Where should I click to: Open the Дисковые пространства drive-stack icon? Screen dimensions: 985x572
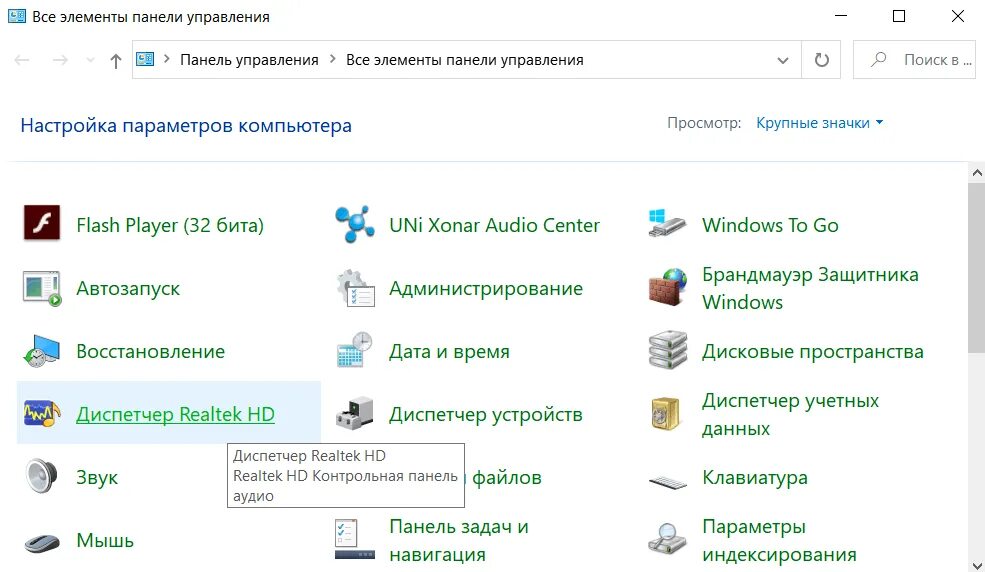(x=667, y=350)
